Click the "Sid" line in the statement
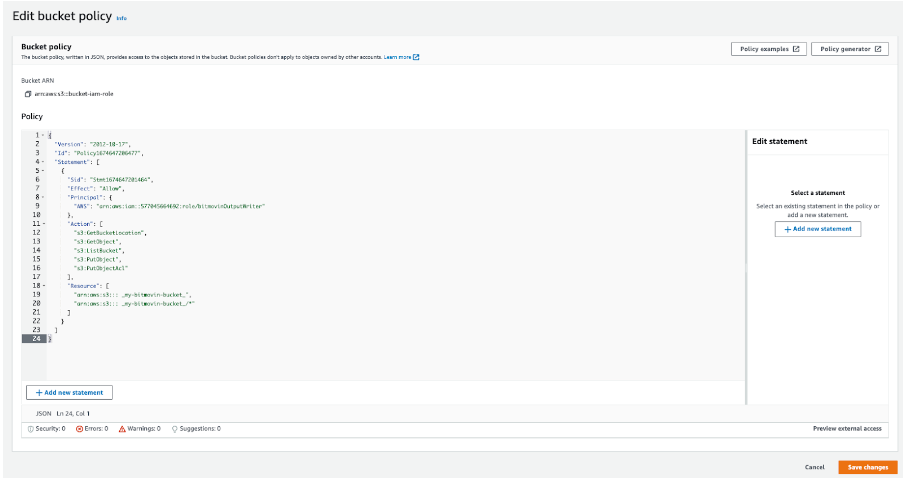This screenshot has width=903, height=478. click(x=111, y=180)
